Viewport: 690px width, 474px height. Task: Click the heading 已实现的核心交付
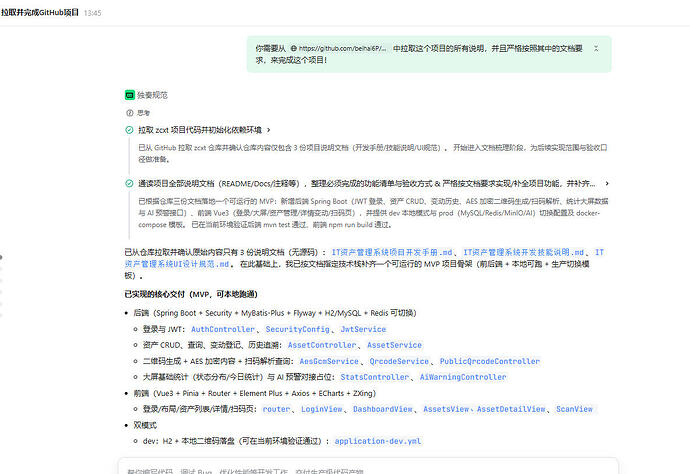pos(191,294)
